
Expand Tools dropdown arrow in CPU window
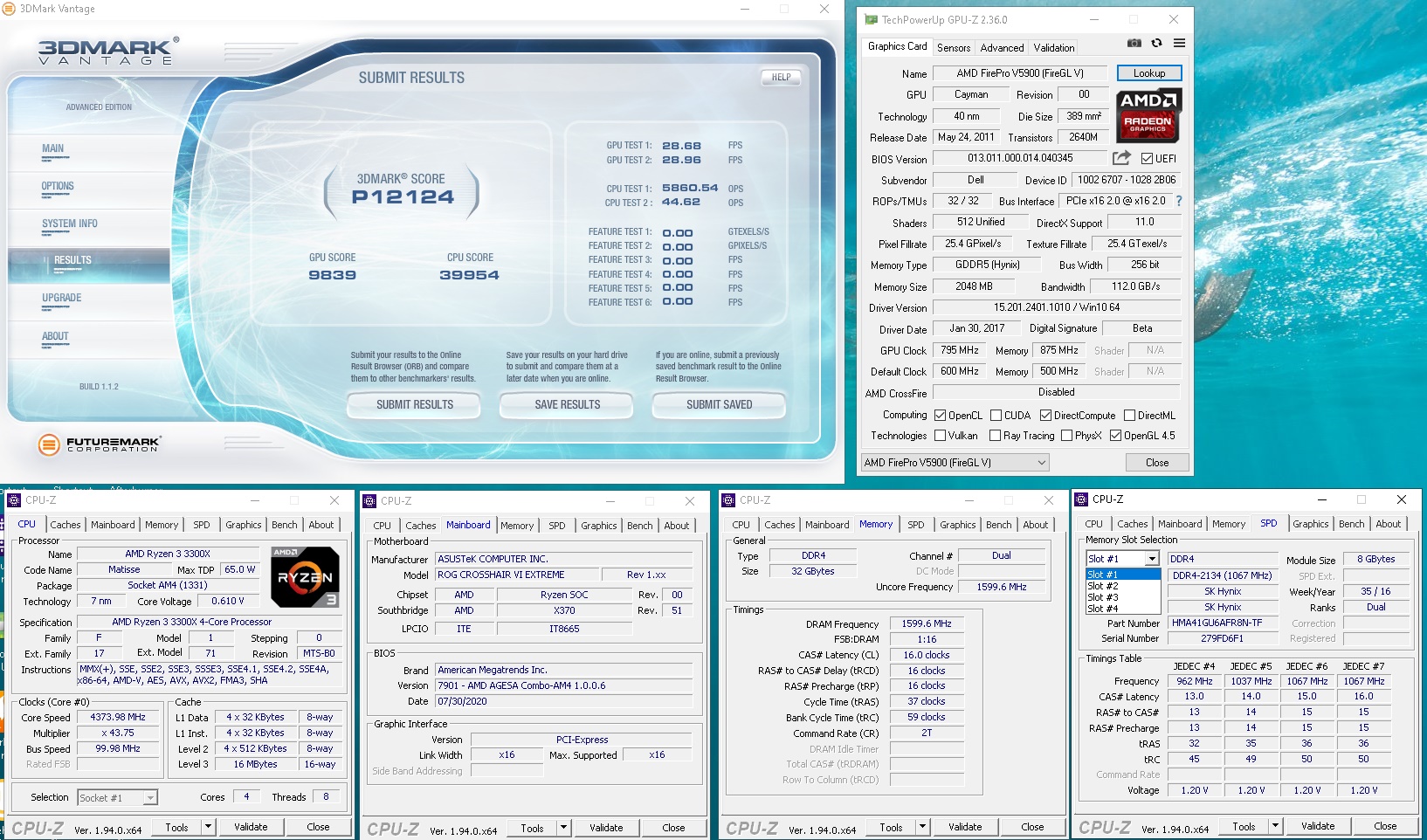[208, 827]
